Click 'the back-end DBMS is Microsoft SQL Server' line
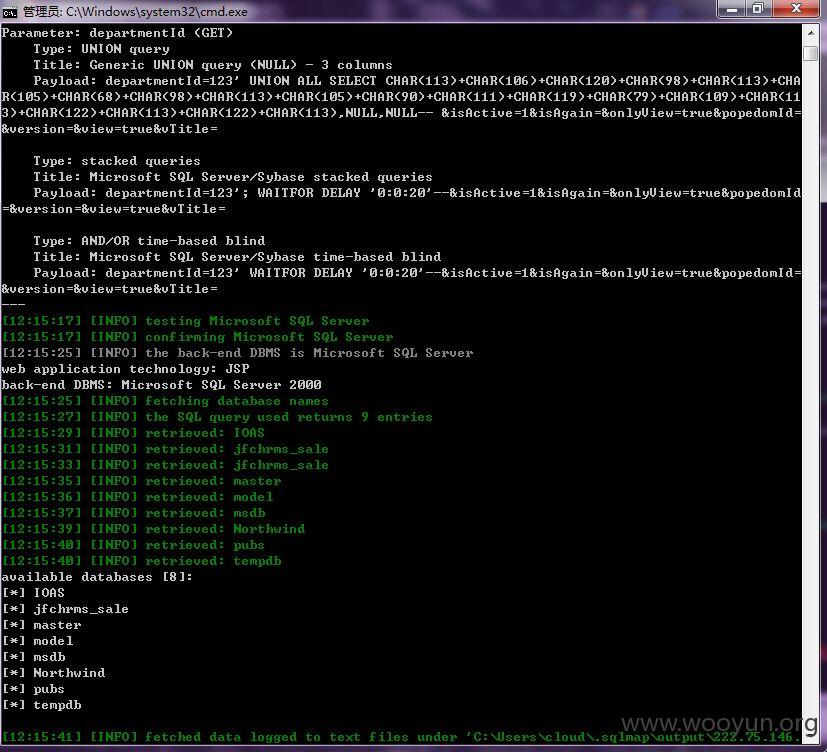The height and width of the screenshot is (752, 827). click(237, 353)
